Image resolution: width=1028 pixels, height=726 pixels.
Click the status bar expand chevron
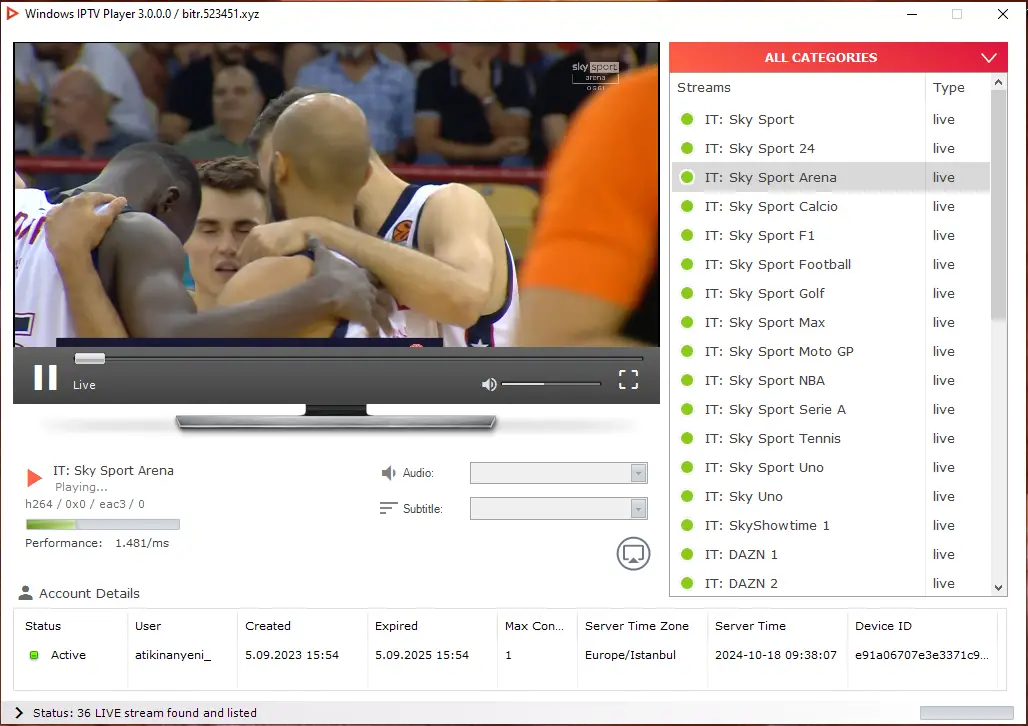point(18,713)
